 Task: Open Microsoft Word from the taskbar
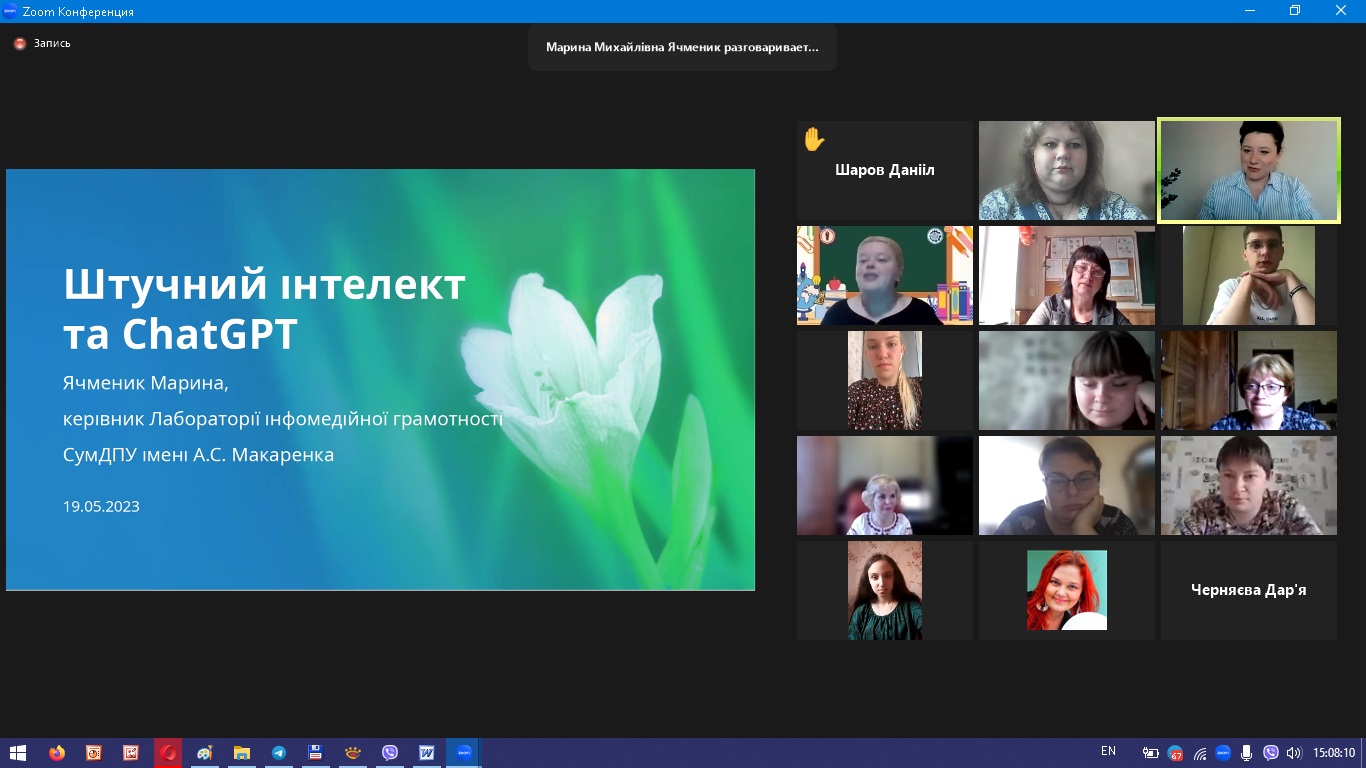427,753
